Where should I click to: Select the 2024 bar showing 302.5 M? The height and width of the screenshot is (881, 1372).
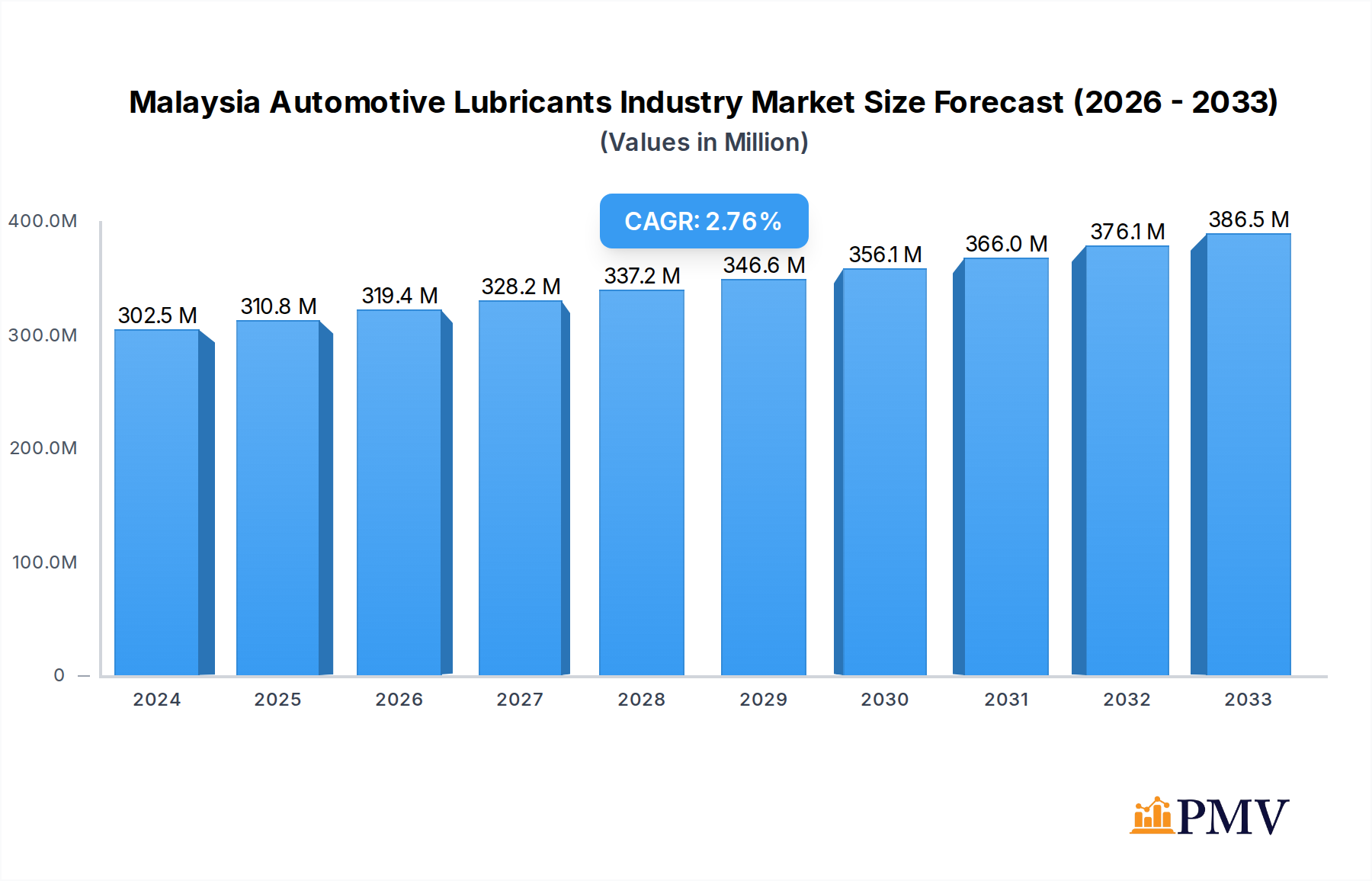[156, 503]
